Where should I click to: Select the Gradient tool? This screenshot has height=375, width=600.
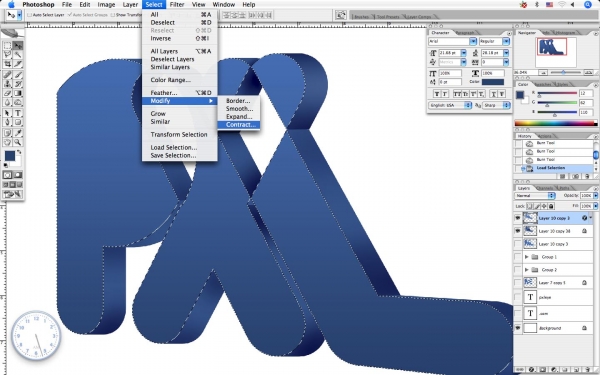tap(18, 93)
